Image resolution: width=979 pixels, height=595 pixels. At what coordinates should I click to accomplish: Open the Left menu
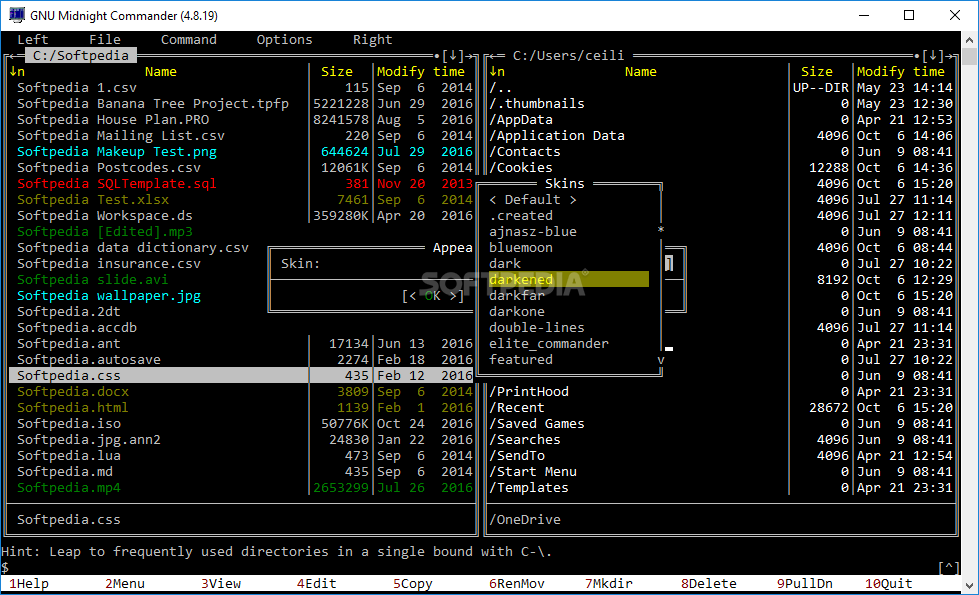click(32, 39)
